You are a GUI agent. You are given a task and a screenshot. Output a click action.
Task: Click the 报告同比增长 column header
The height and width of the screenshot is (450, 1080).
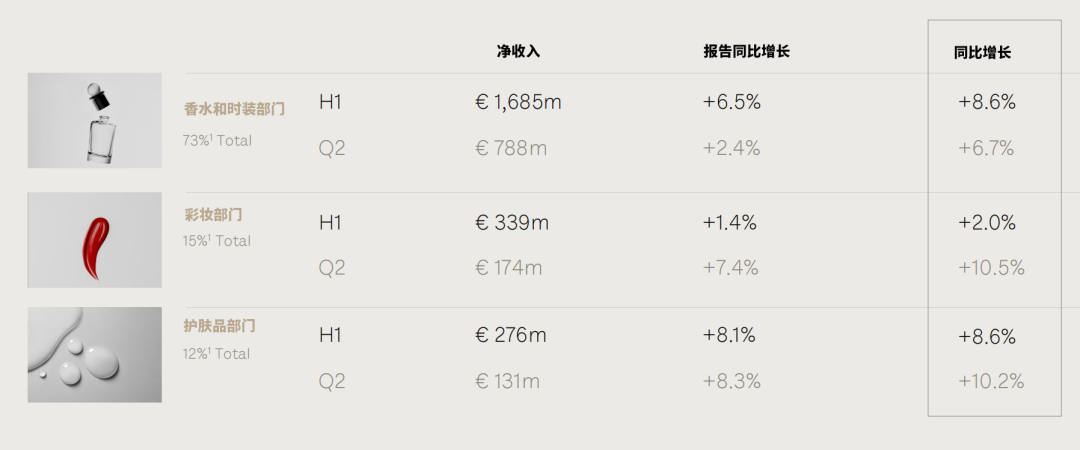746,52
